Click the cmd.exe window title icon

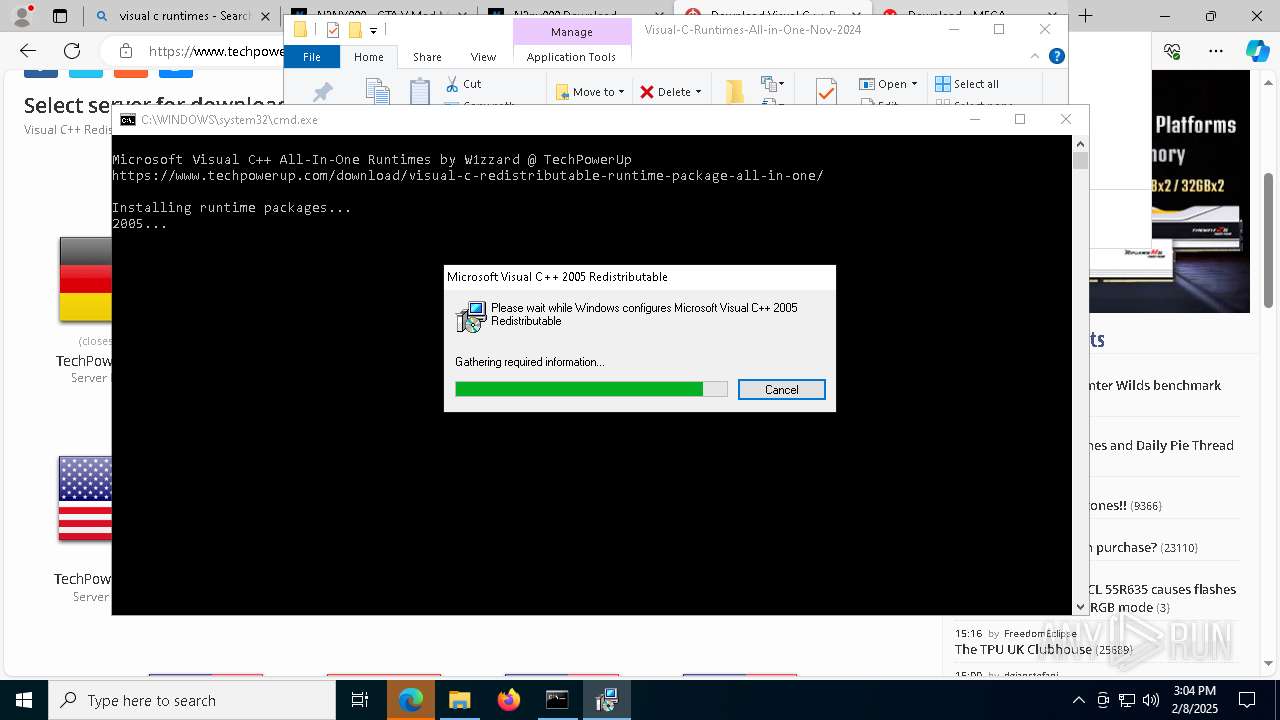[128, 120]
